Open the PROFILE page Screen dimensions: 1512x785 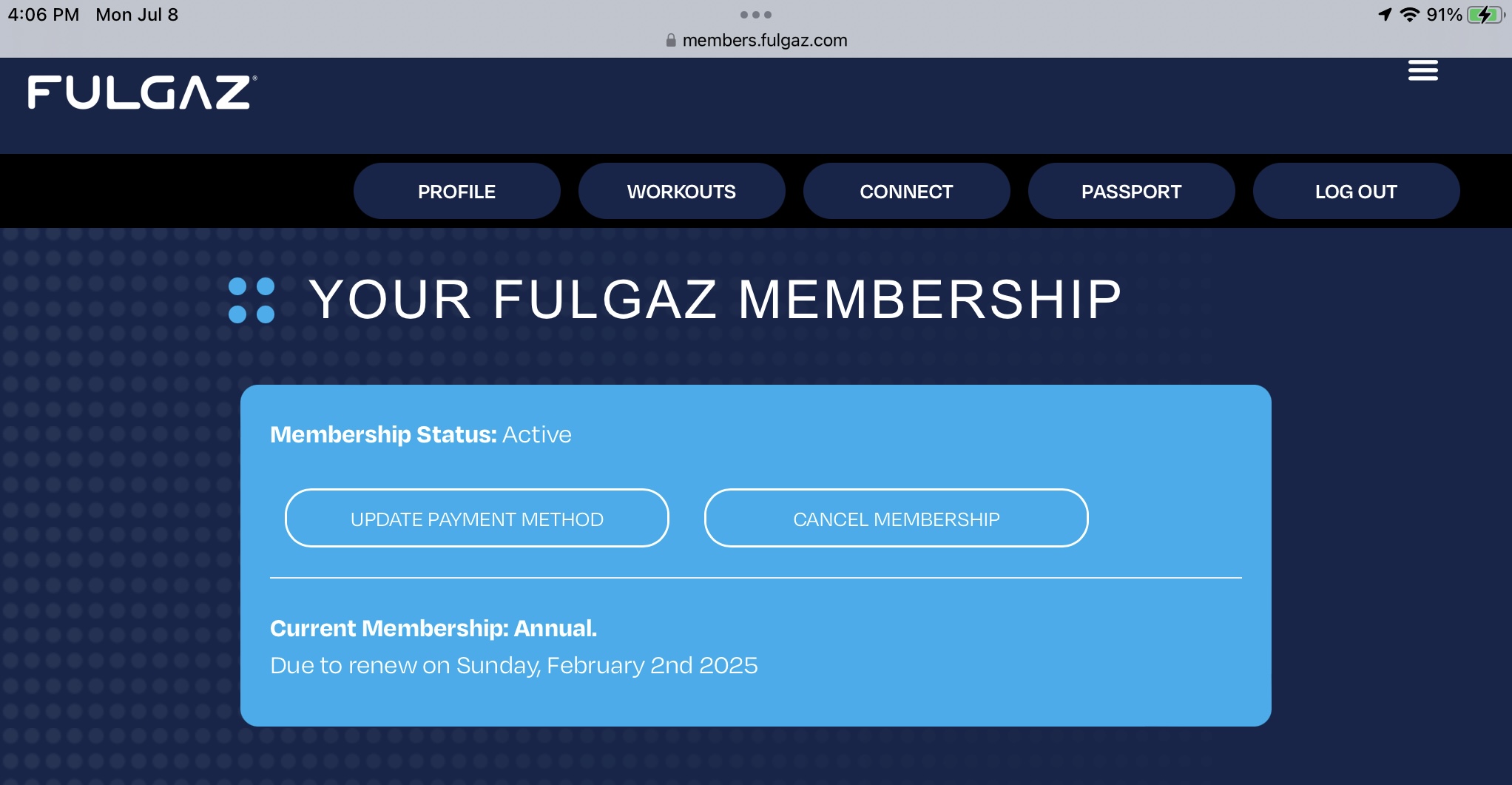pyautogui.click(x=456, y=192)
